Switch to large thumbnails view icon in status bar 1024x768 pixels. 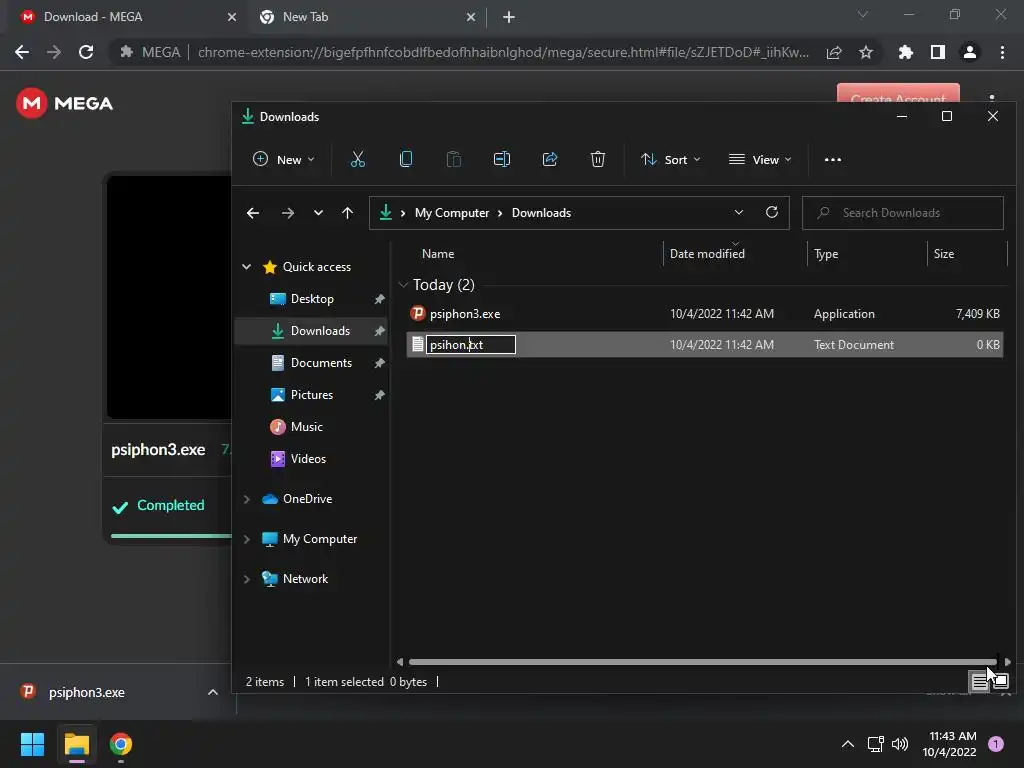pos(1000,682)
